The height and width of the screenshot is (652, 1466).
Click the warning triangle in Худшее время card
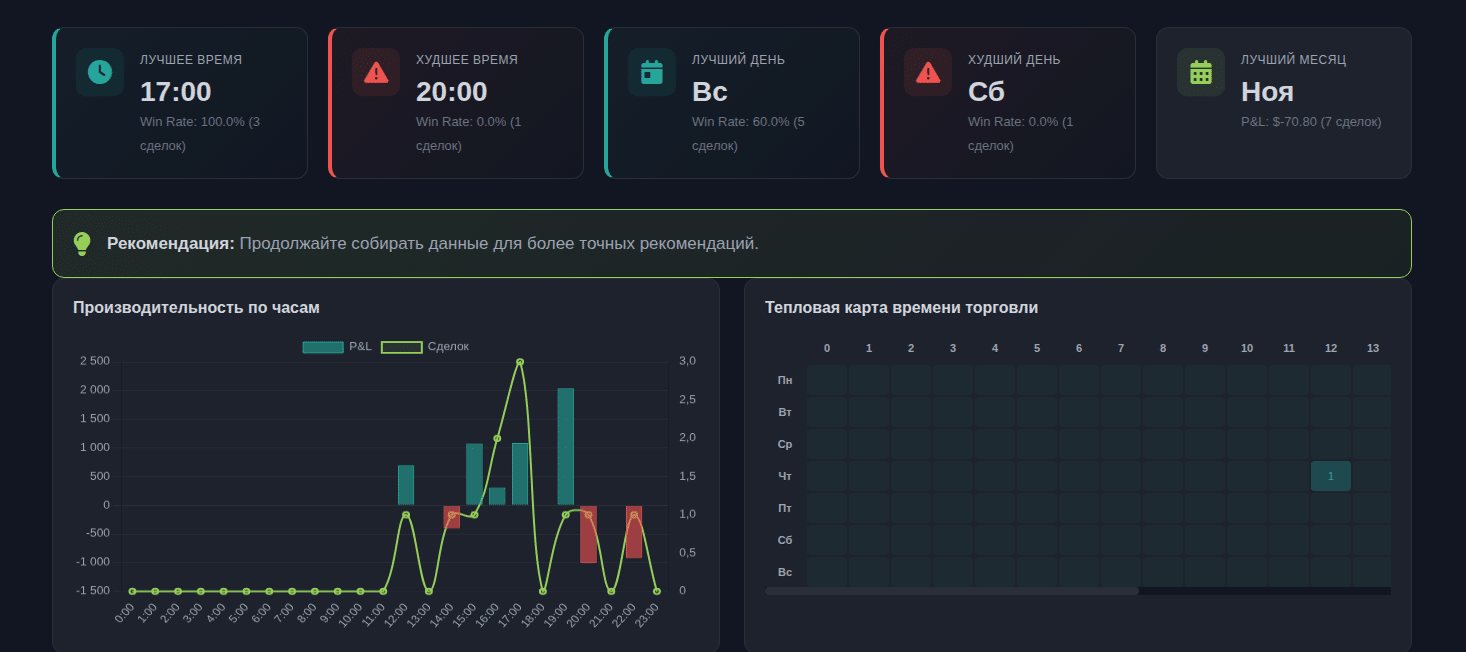tap(376, 72)
